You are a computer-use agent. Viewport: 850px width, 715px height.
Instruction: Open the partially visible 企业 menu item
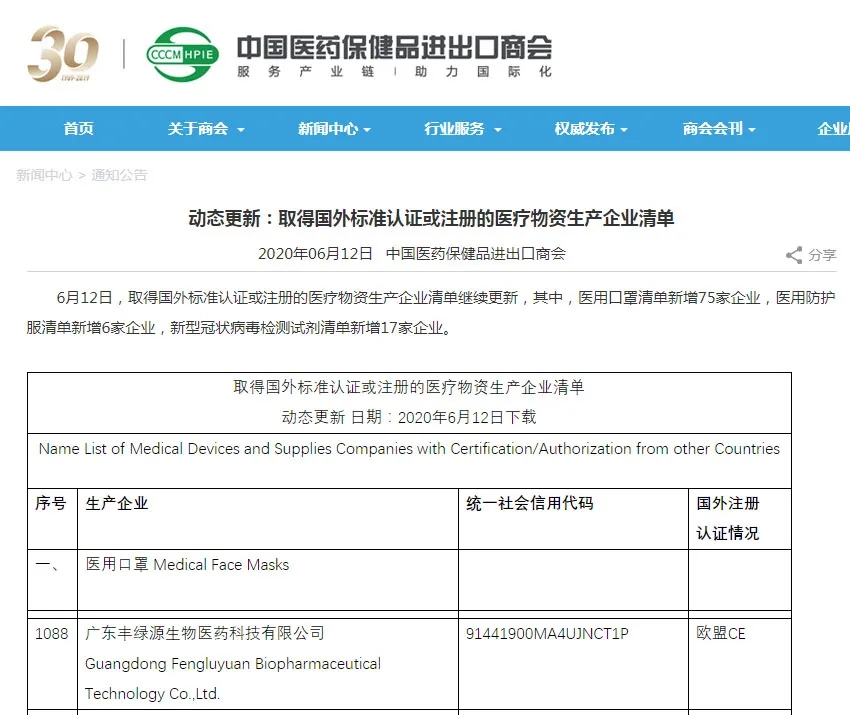tap(834, 128)
